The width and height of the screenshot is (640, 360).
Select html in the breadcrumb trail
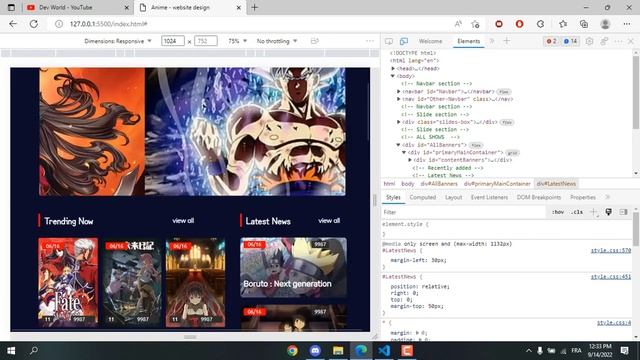tap(389, 184)
